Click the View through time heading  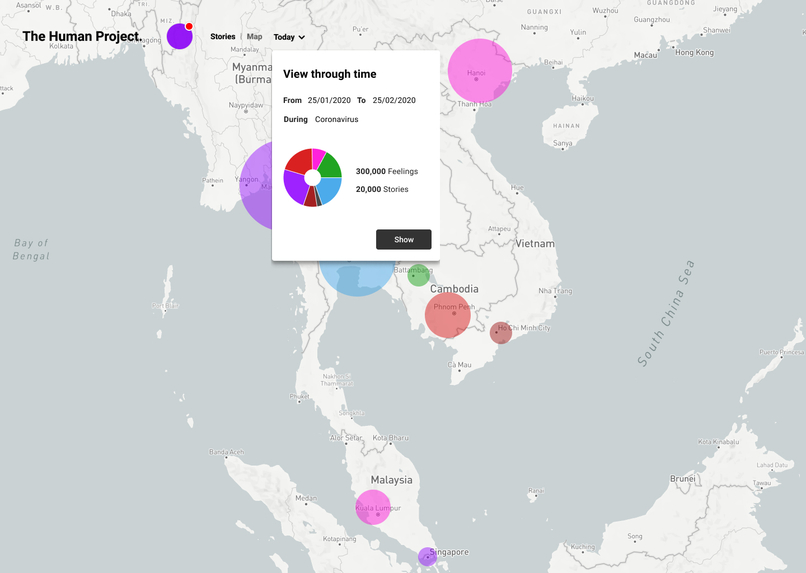329,74
